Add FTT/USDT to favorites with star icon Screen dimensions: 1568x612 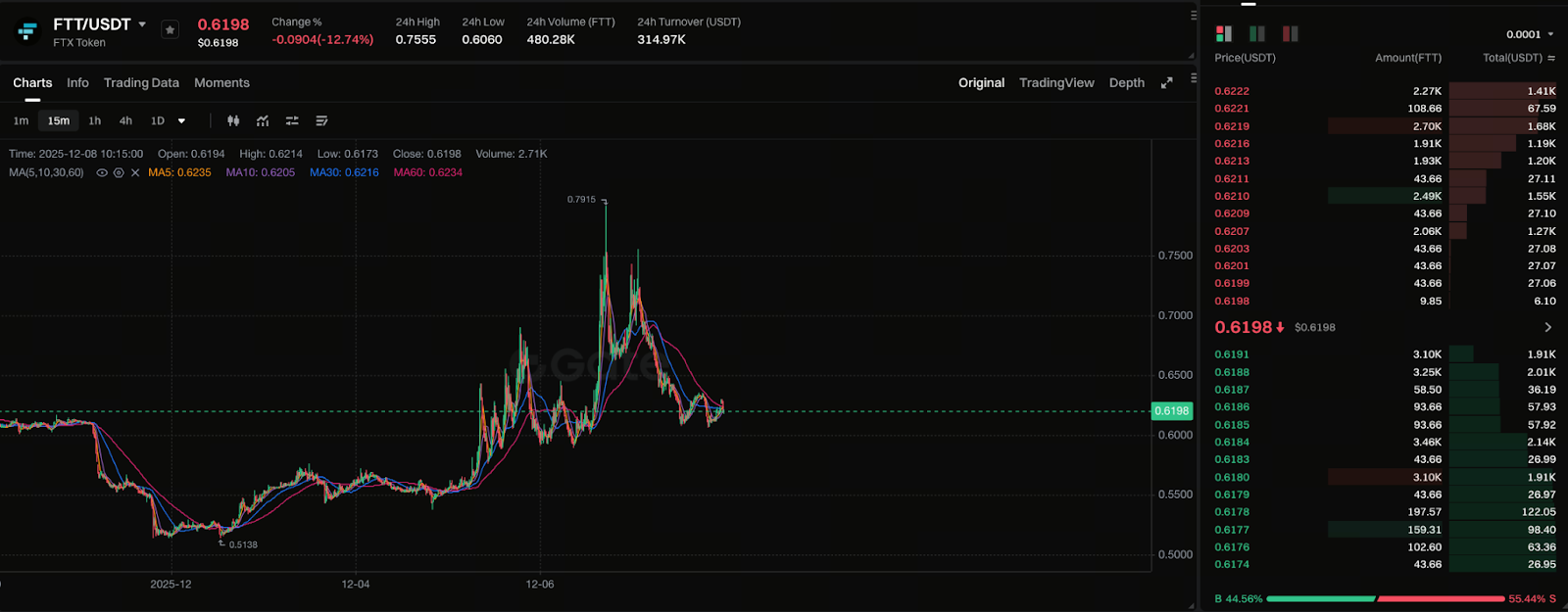(x=170, y=30)
